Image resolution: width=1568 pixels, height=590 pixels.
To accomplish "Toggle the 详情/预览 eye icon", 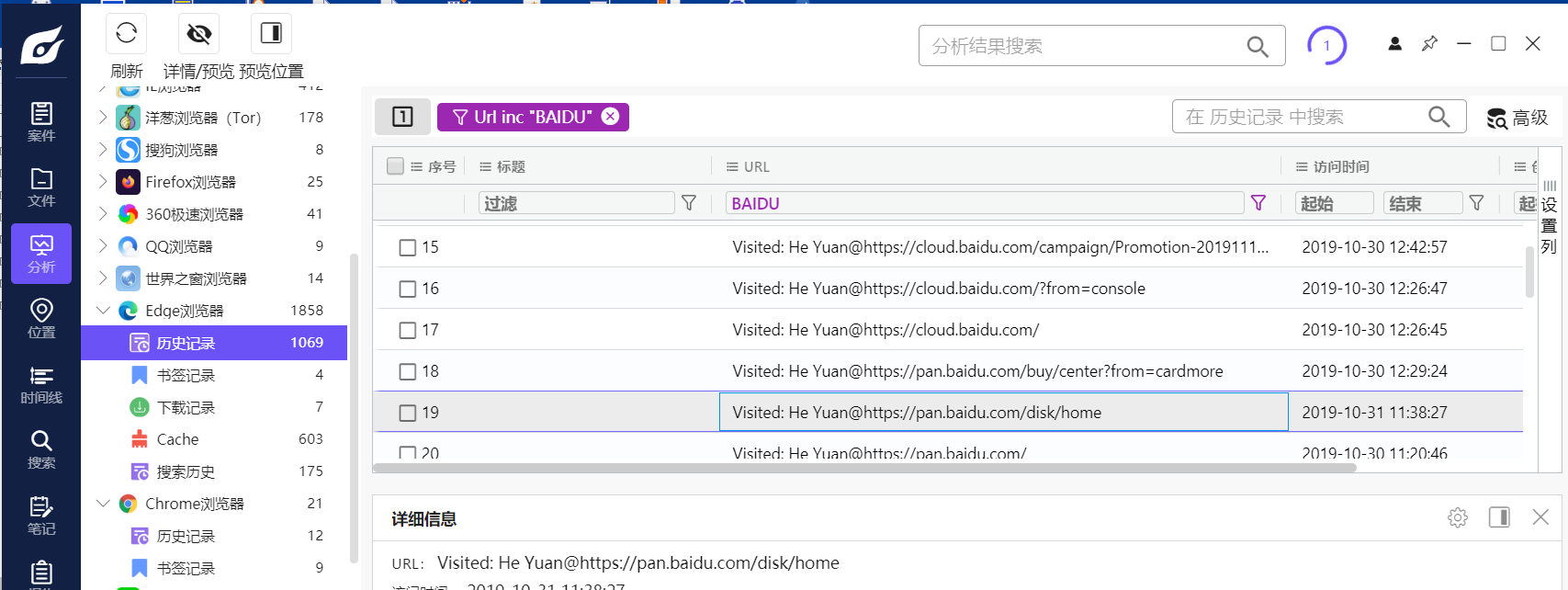I will coord(198,34).
